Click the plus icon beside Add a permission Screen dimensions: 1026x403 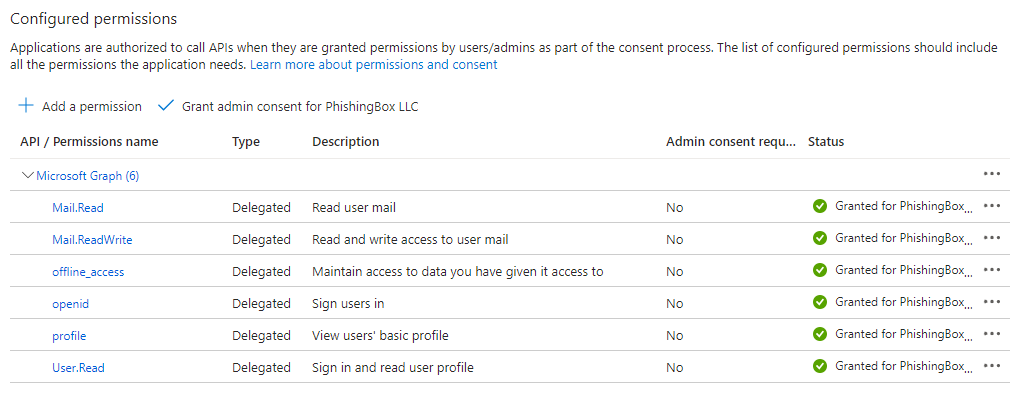(x=26, y=105)
